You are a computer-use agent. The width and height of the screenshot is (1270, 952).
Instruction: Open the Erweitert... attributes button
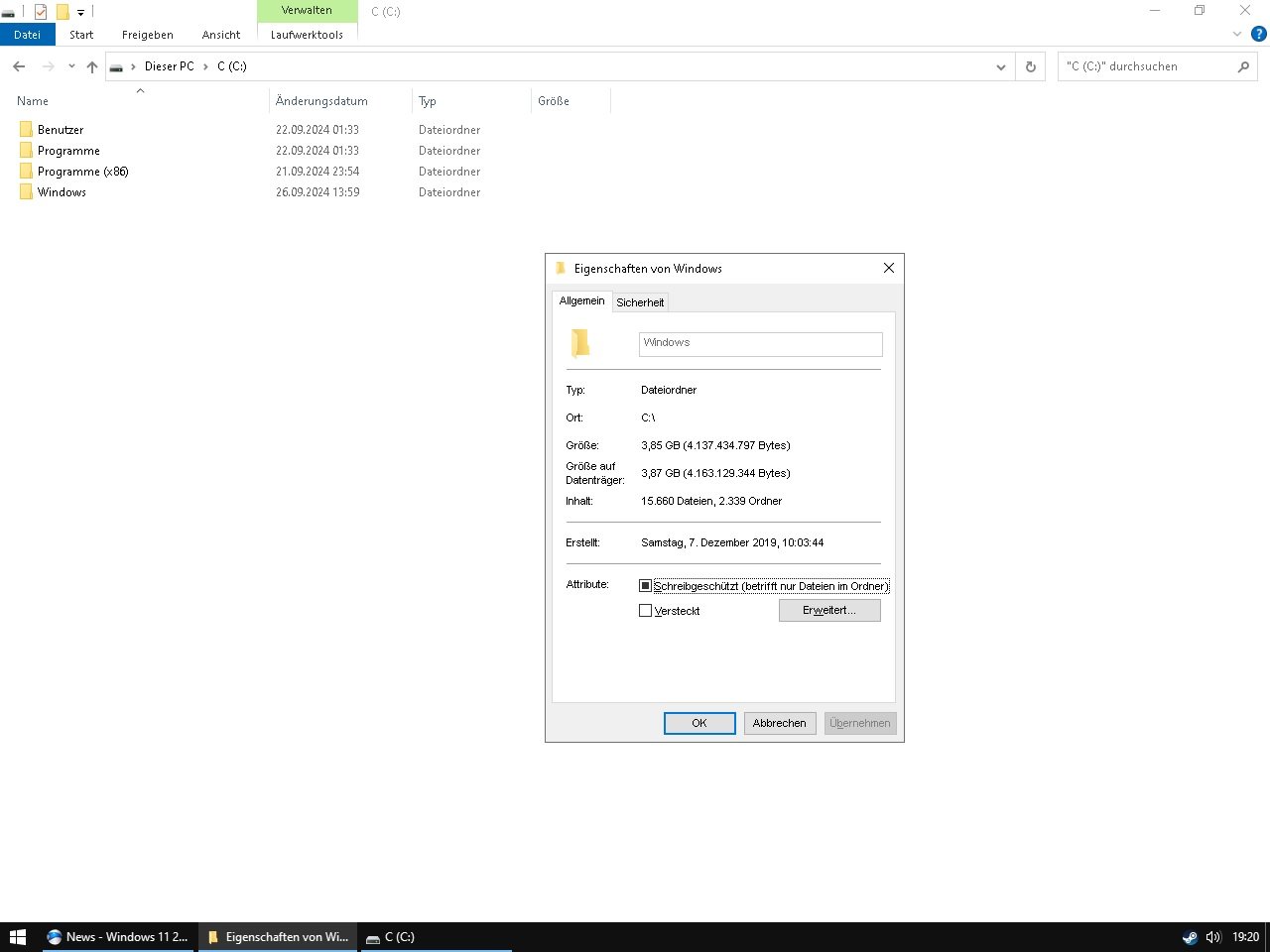click(x=829, y=610)
